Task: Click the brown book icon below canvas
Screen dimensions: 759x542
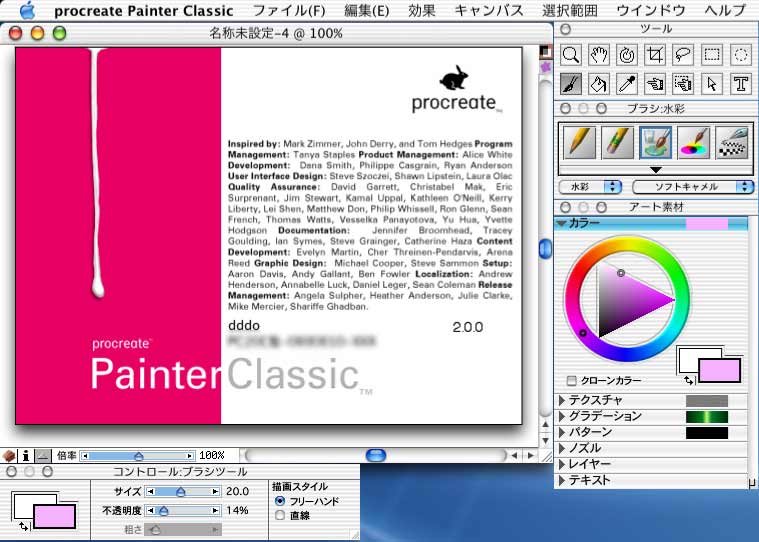Action: (x=9, y=455)
